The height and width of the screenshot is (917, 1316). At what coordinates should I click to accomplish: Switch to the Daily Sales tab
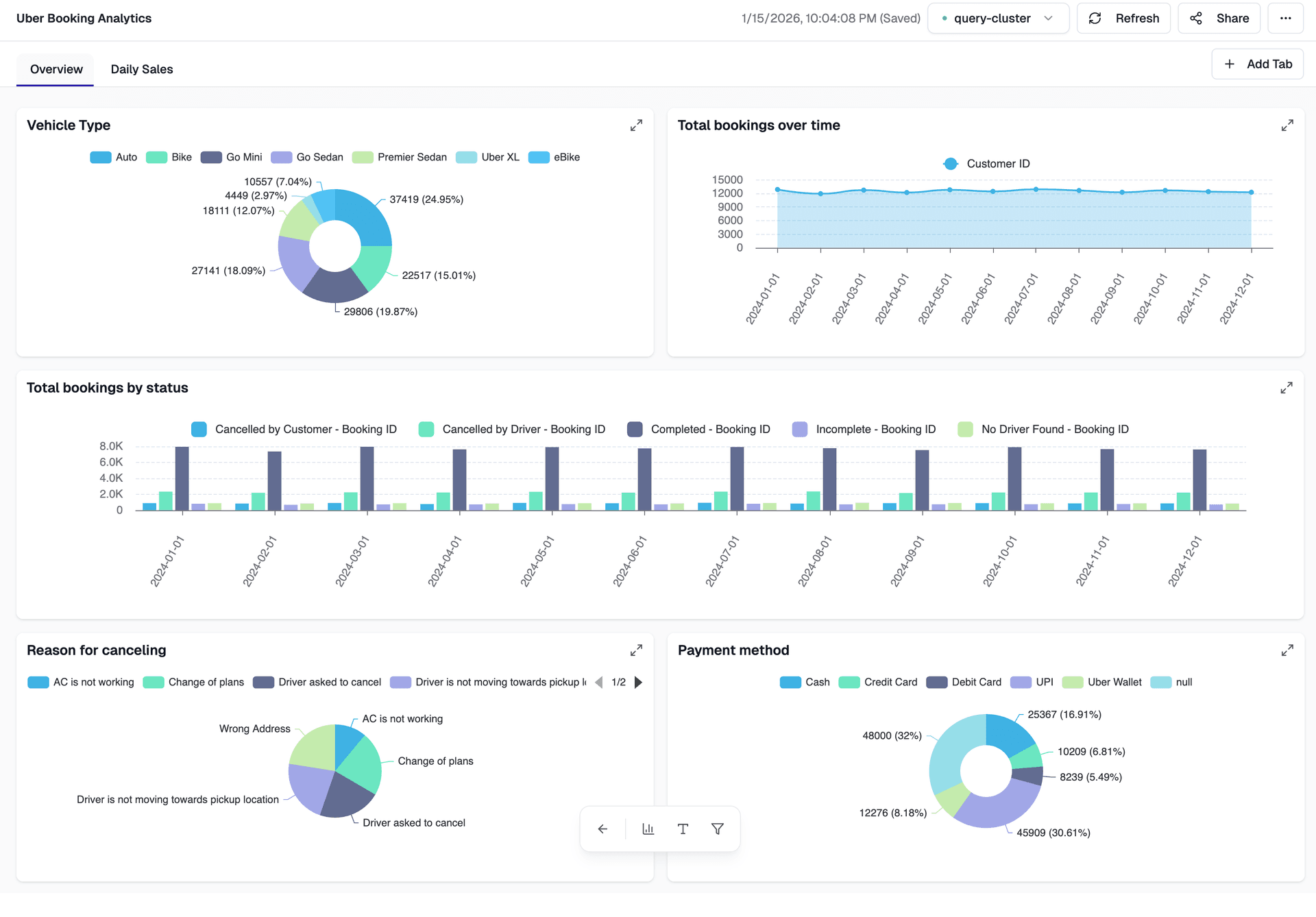pos(142,69)
